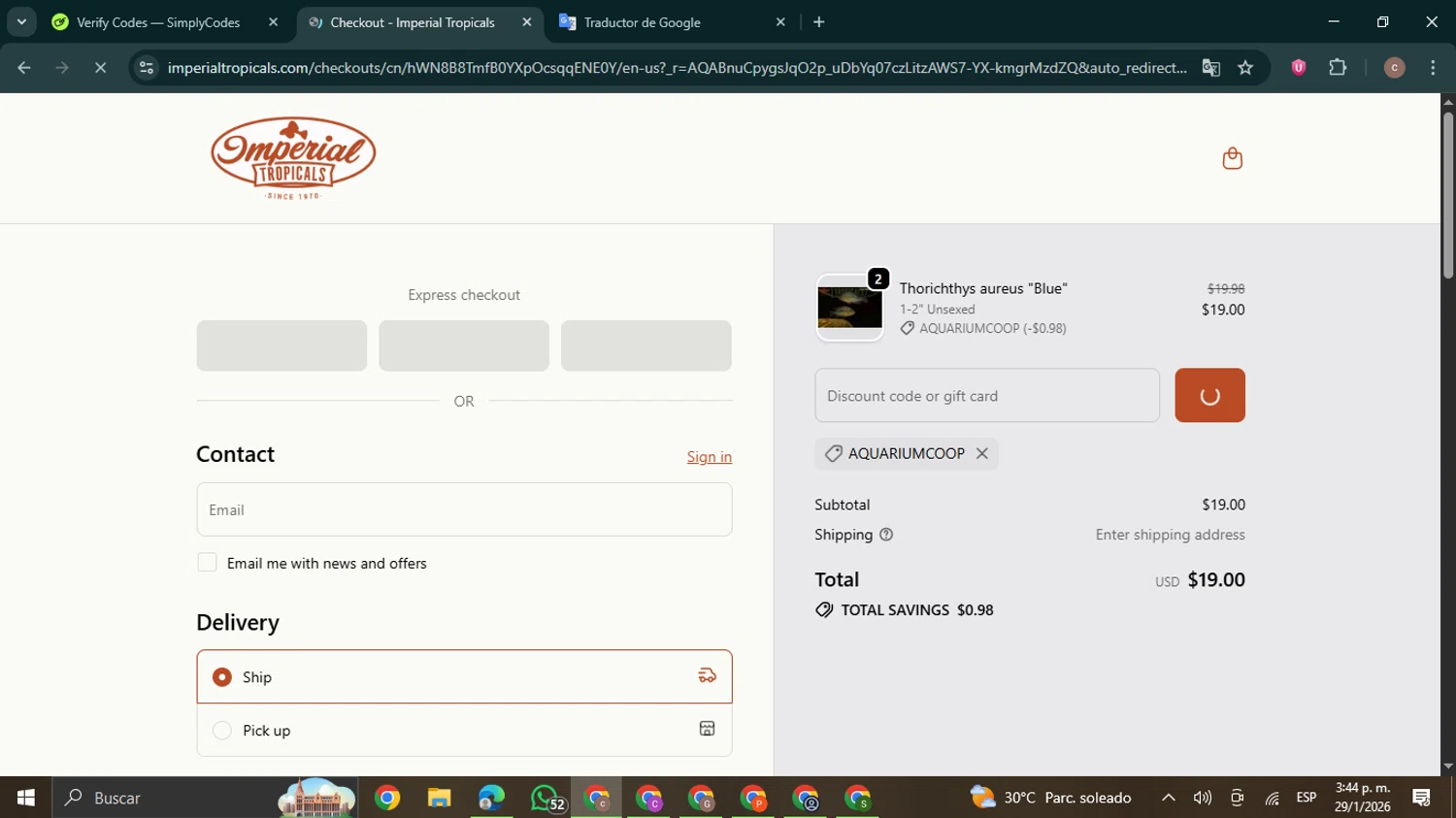This screenshot has height=818, width=1456.
Task: Click the taskbar Buscar search box
Action: (206, 798)
